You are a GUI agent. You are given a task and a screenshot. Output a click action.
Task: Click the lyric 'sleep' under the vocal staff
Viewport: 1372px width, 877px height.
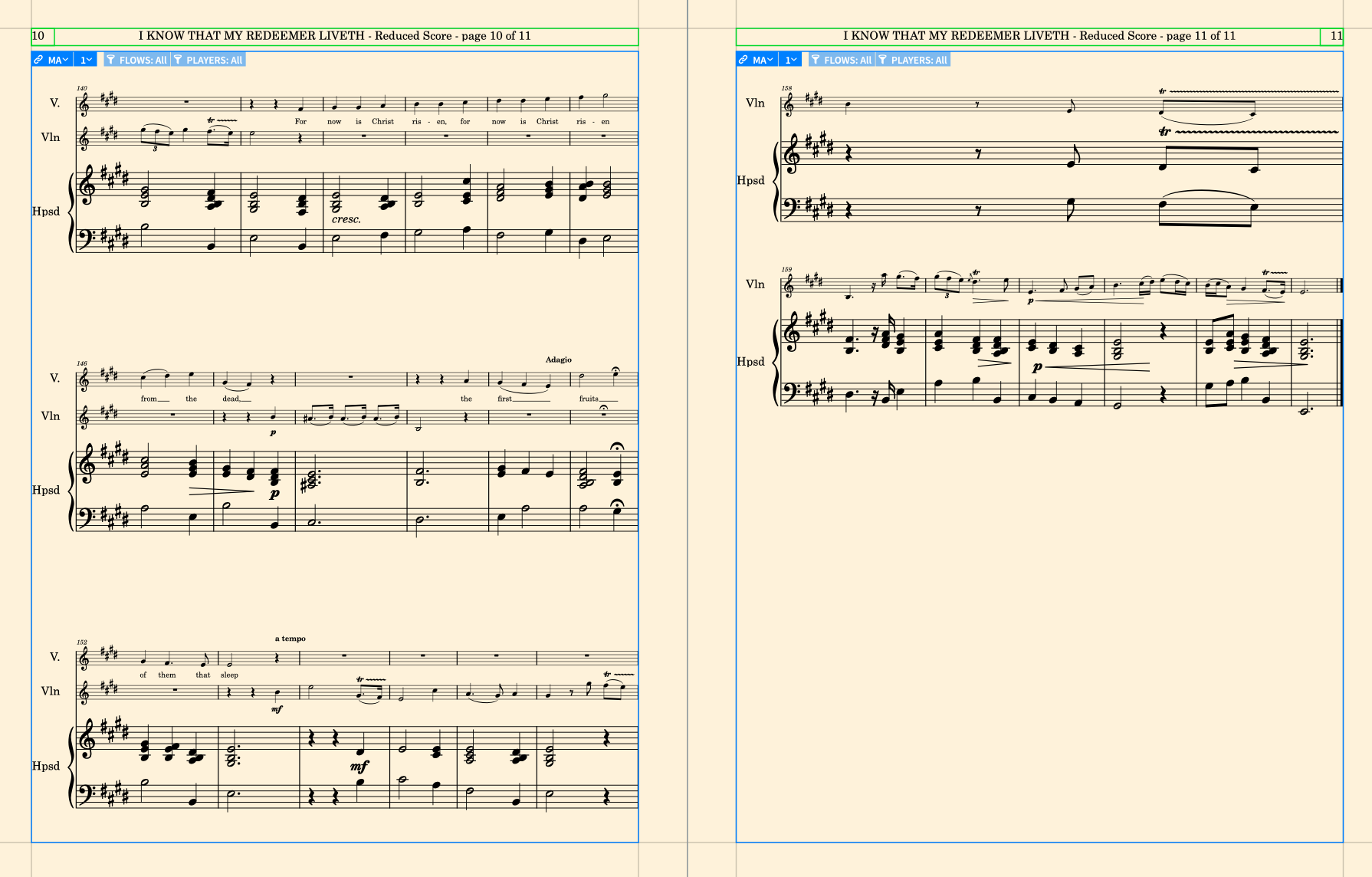click(x=229, y=675)
